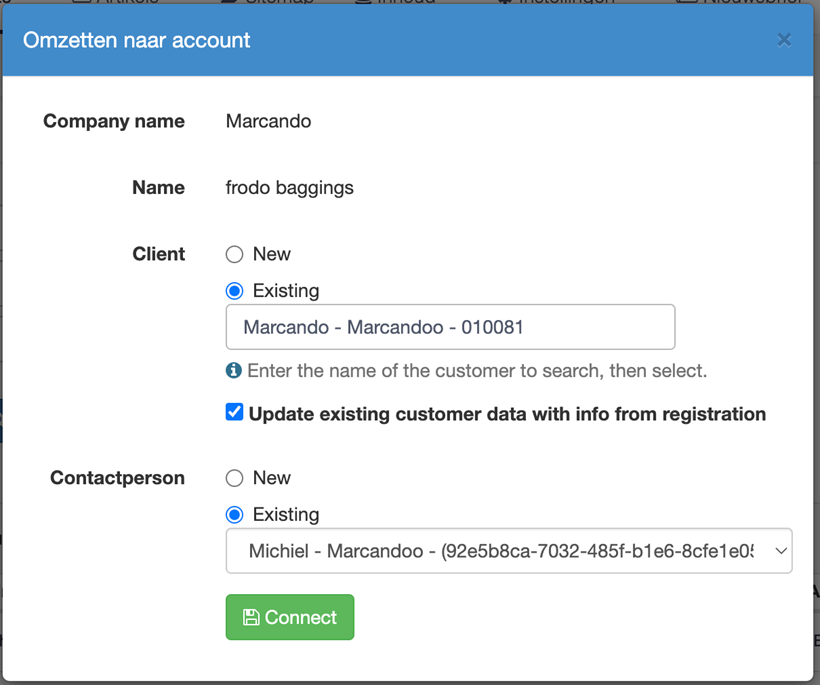Click the existing client search field
Image resolution: width=820 pixels, height=685 pixels.
click(x=450, y=327)
